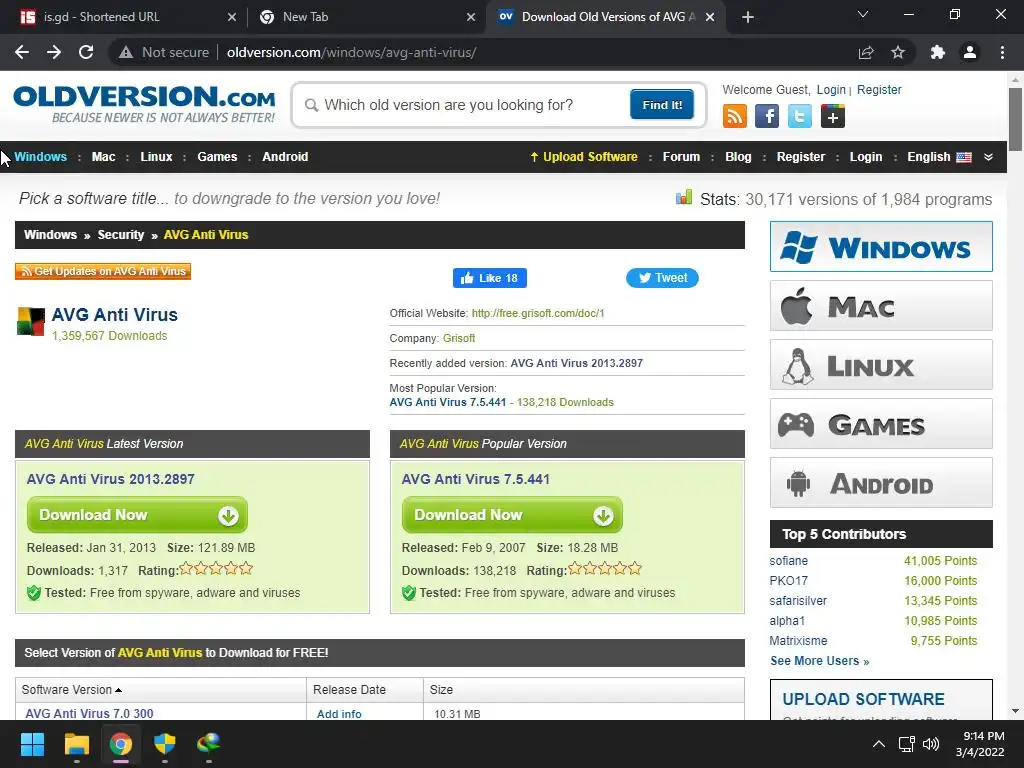This screenshot has width=1024, height=768.
Task: Open the Games menu item
Action: (217, 157)
